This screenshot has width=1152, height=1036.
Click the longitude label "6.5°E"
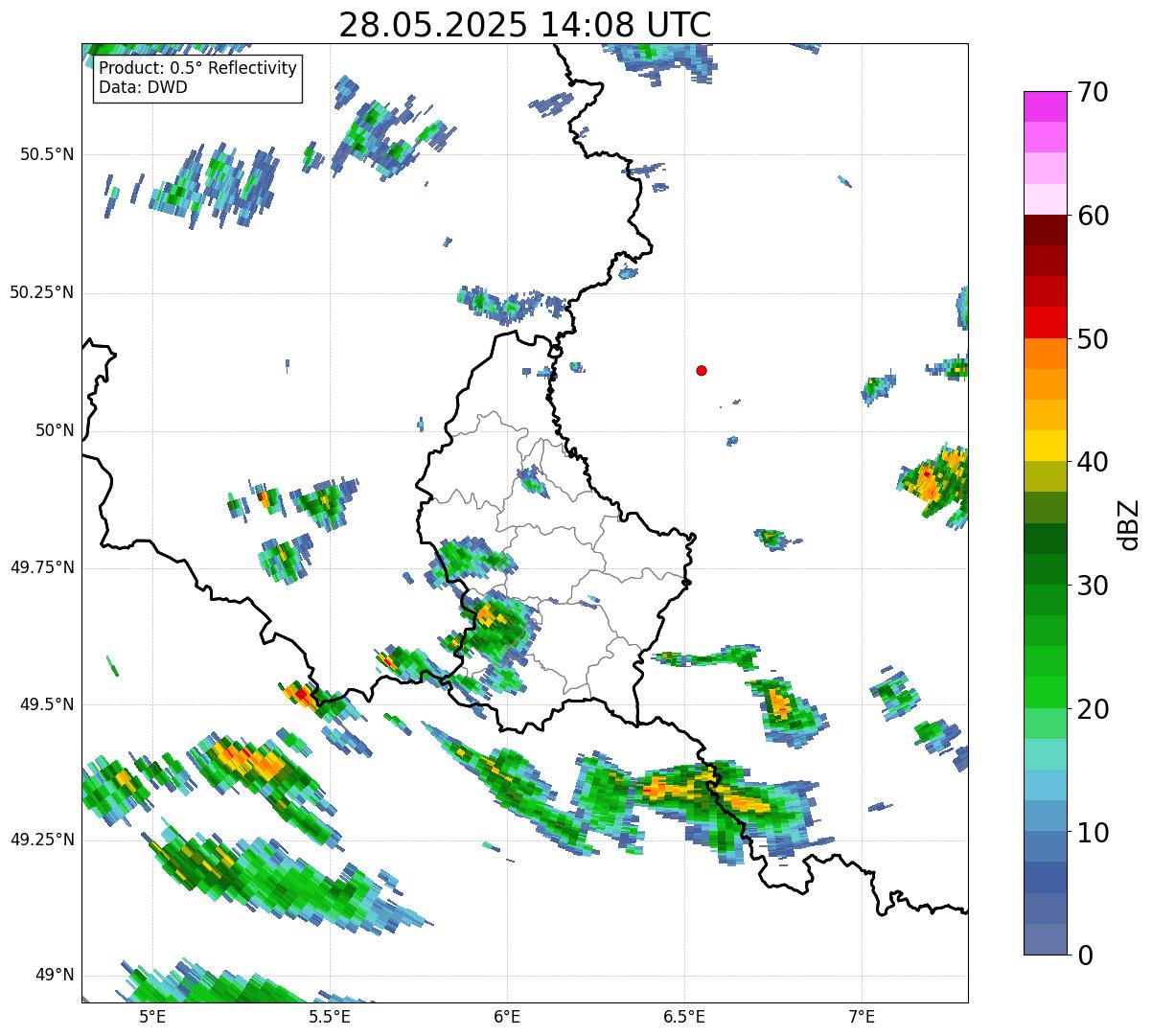(x=684, y=1016)
